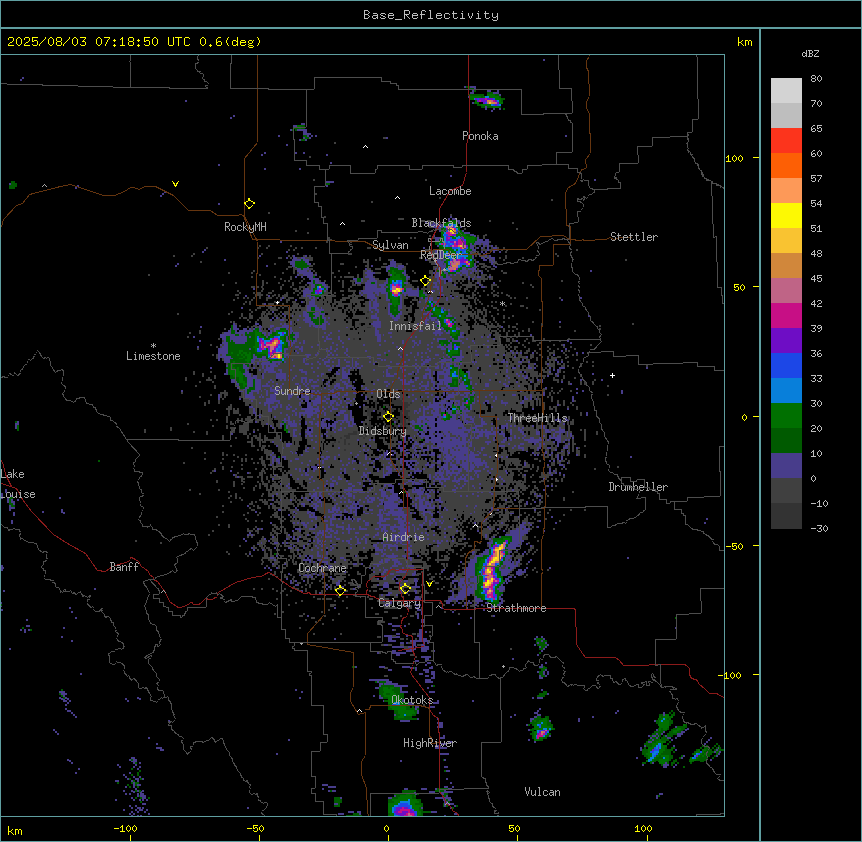Image resolution: width=862 pixels, height=842 pixels.
Task: Select the indigo 0-10 dBZ legend swatch
Action: tap(786, 466)
